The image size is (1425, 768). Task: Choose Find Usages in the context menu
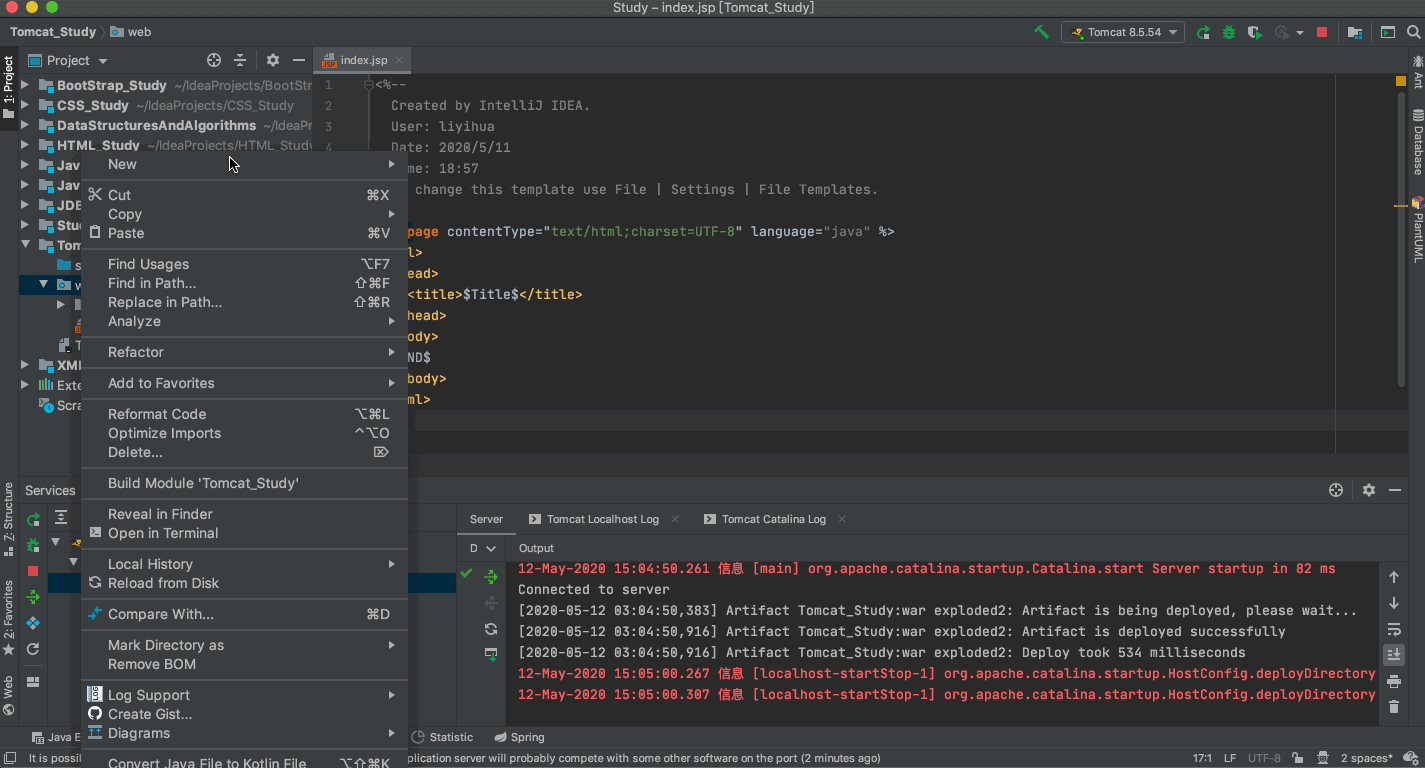coord(244,264)
